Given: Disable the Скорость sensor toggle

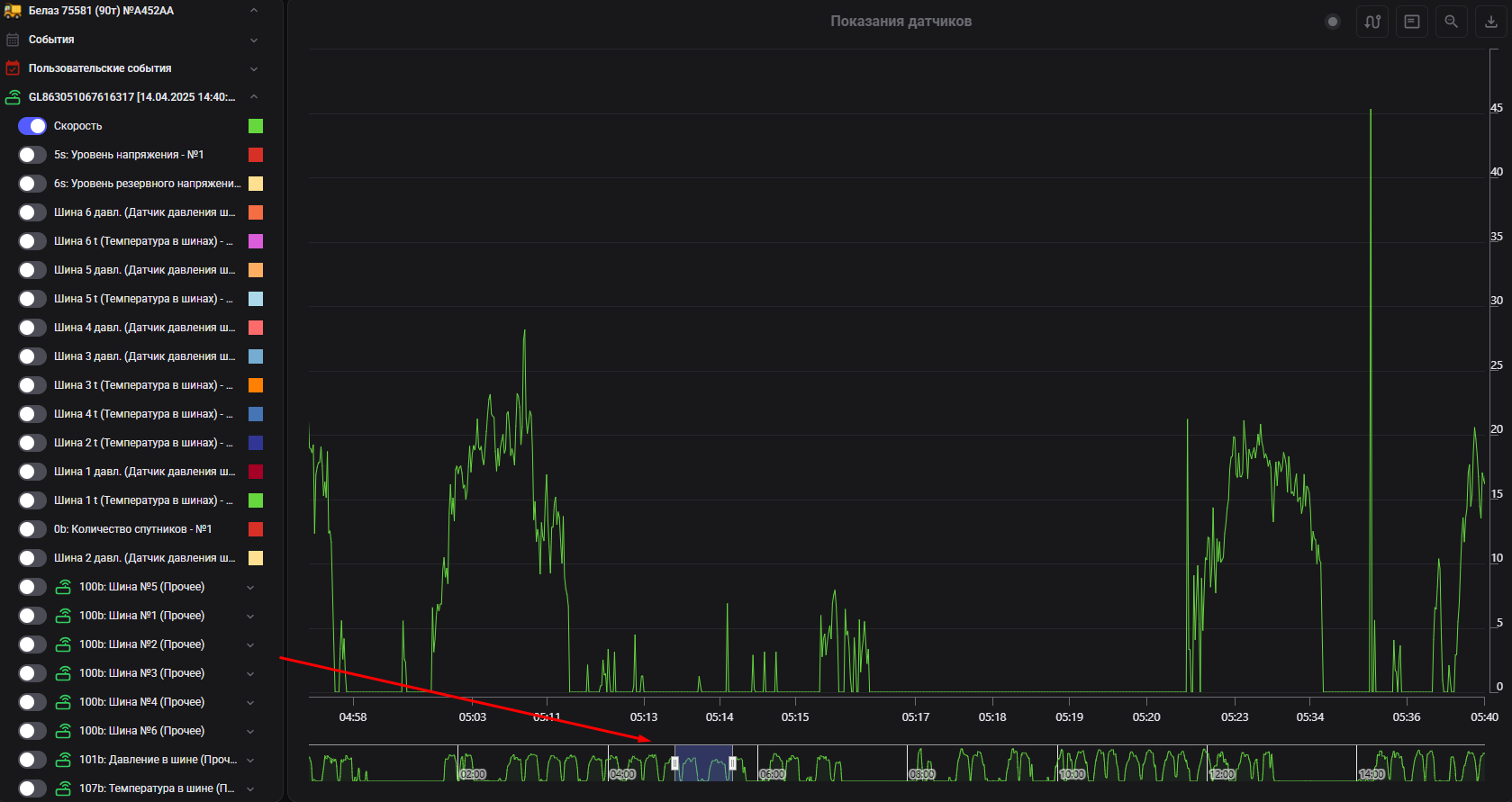Looking at the screenshot, I should pyautogui.click(x=32, y=126).
